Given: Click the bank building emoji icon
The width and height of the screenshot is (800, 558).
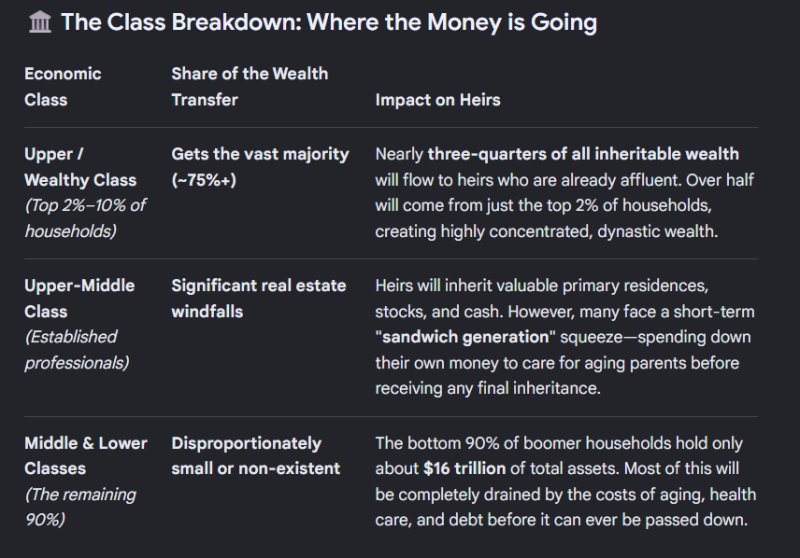Looking at the screenshot, I should [x=40, y=22].
